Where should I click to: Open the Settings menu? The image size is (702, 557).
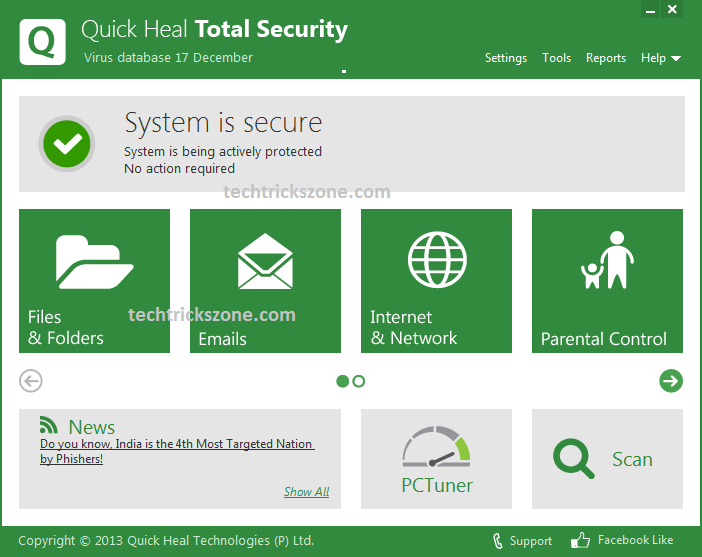[505, 58]
